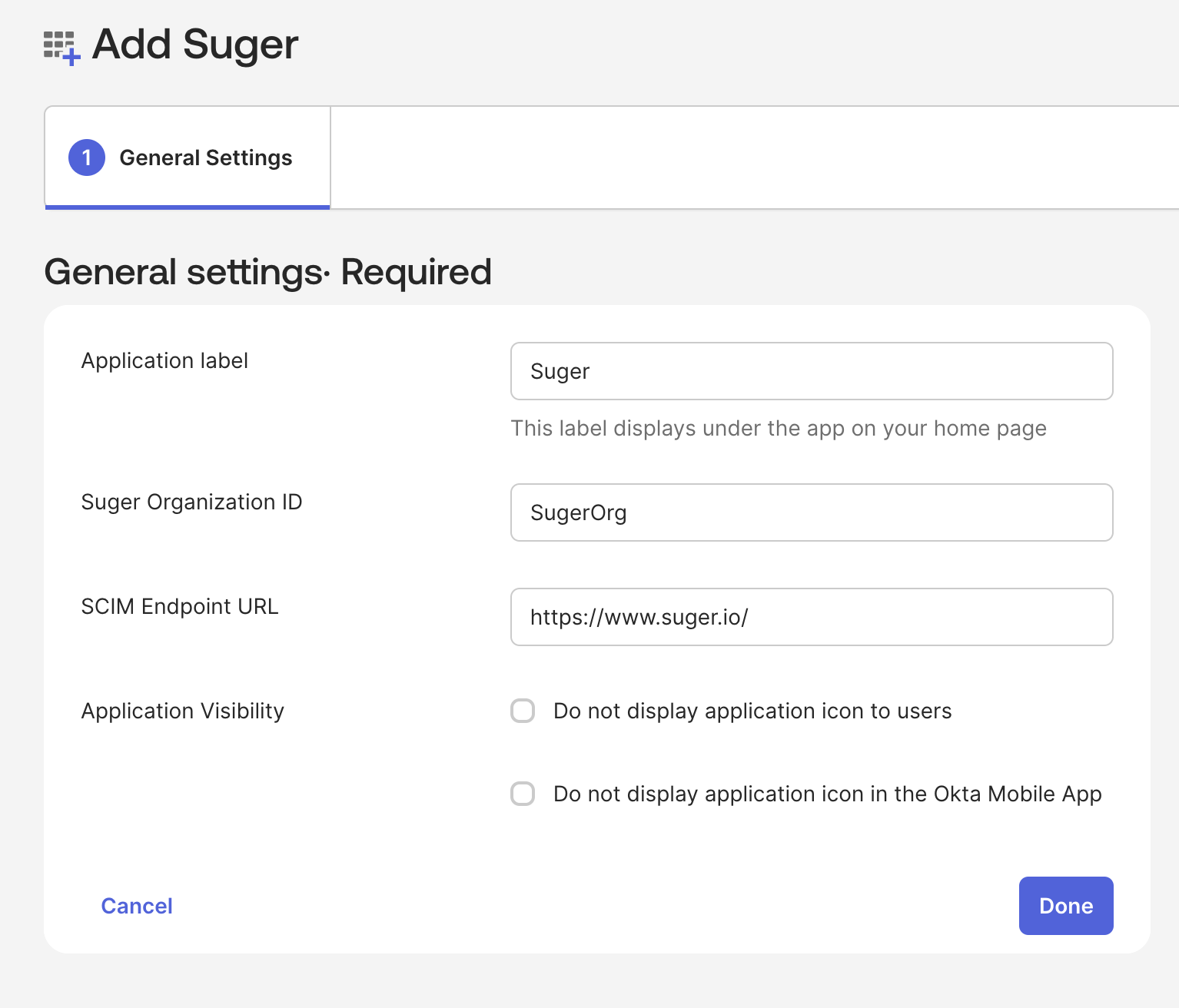Click the 'Okta Mobile App' checkbox label text
The height and width of the screenshot is (1008, 1179).
827,794
